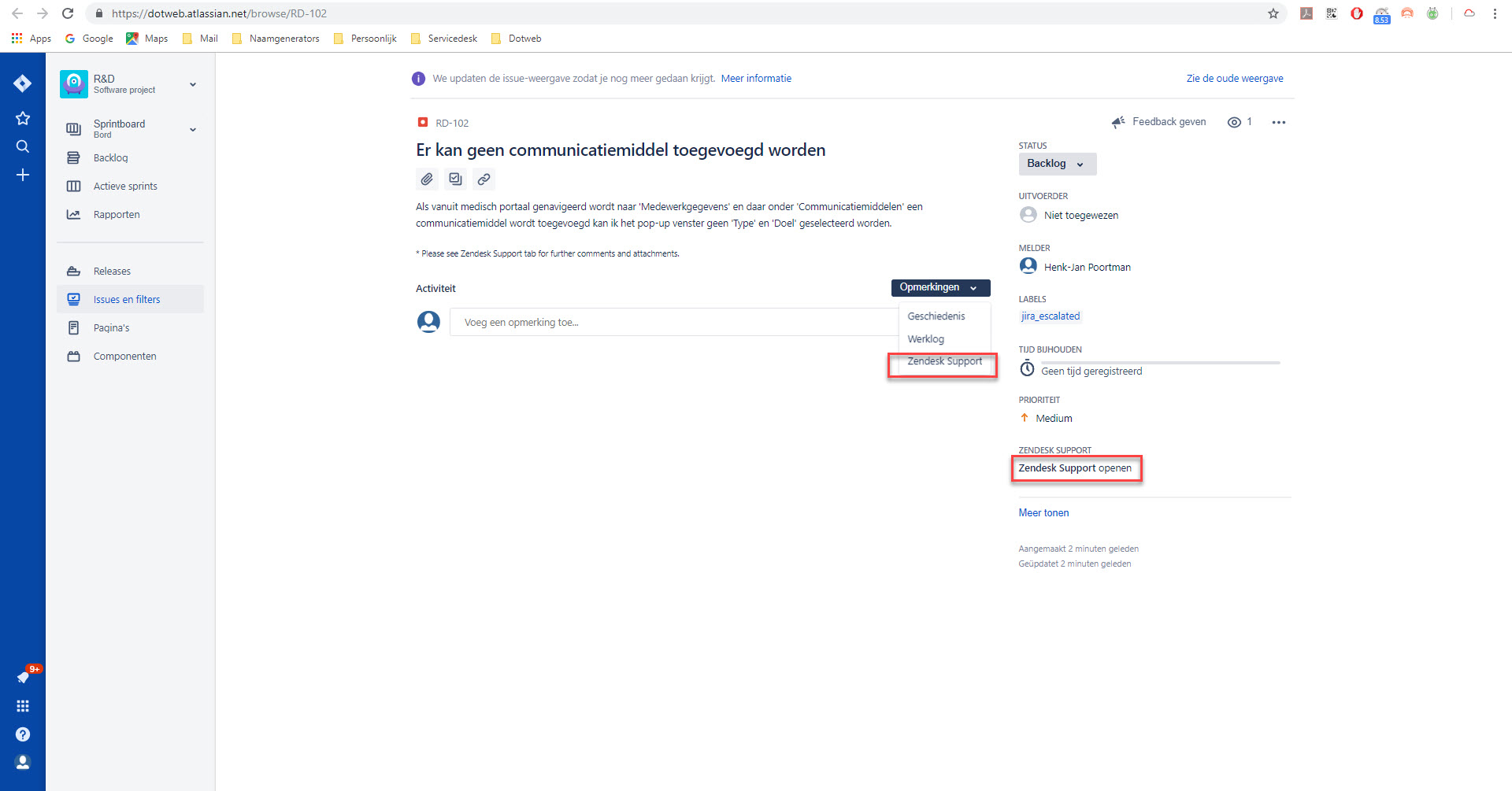This screenshot has width=1512, height=791.
Task: Expand the Sprintboard board dropdown chevron
Action: point(192,129)
